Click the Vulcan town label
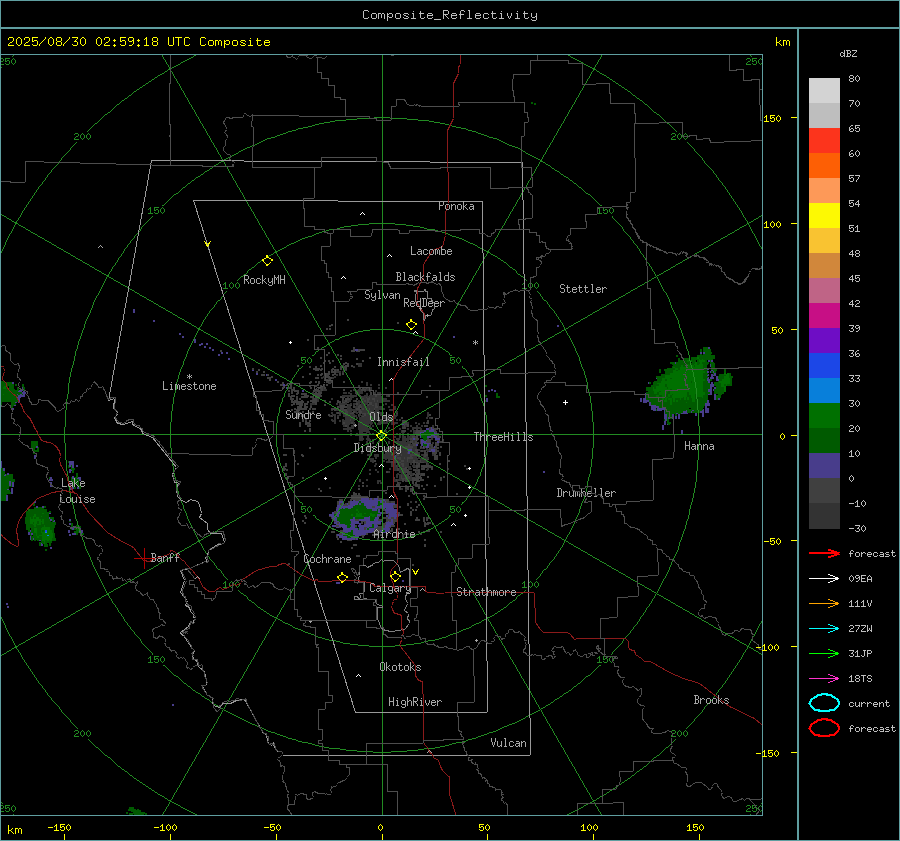 coord(508,743)
